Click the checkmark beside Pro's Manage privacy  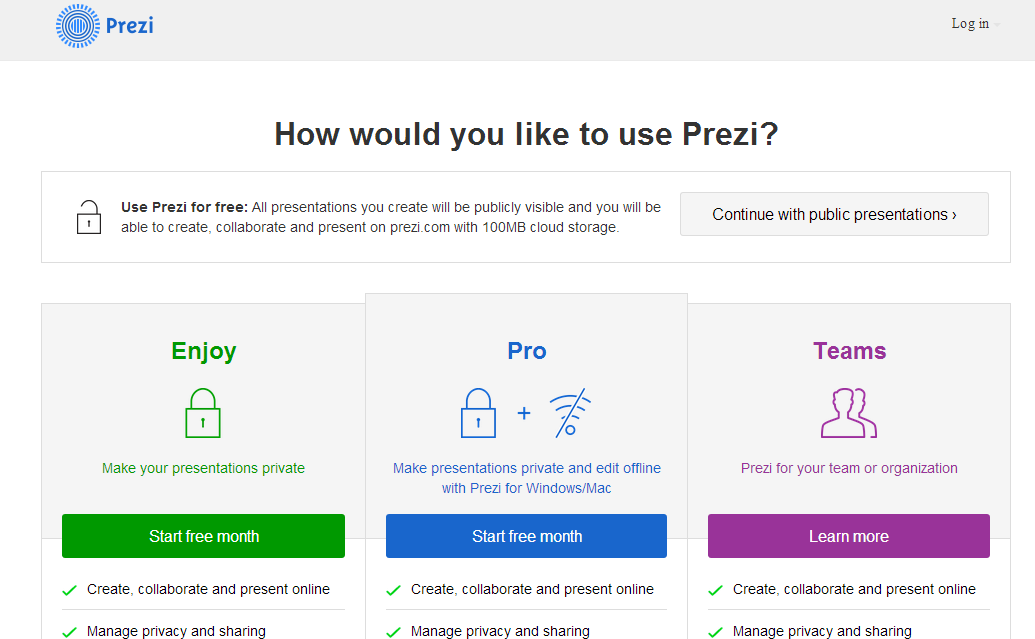click(x=394, y=632)
